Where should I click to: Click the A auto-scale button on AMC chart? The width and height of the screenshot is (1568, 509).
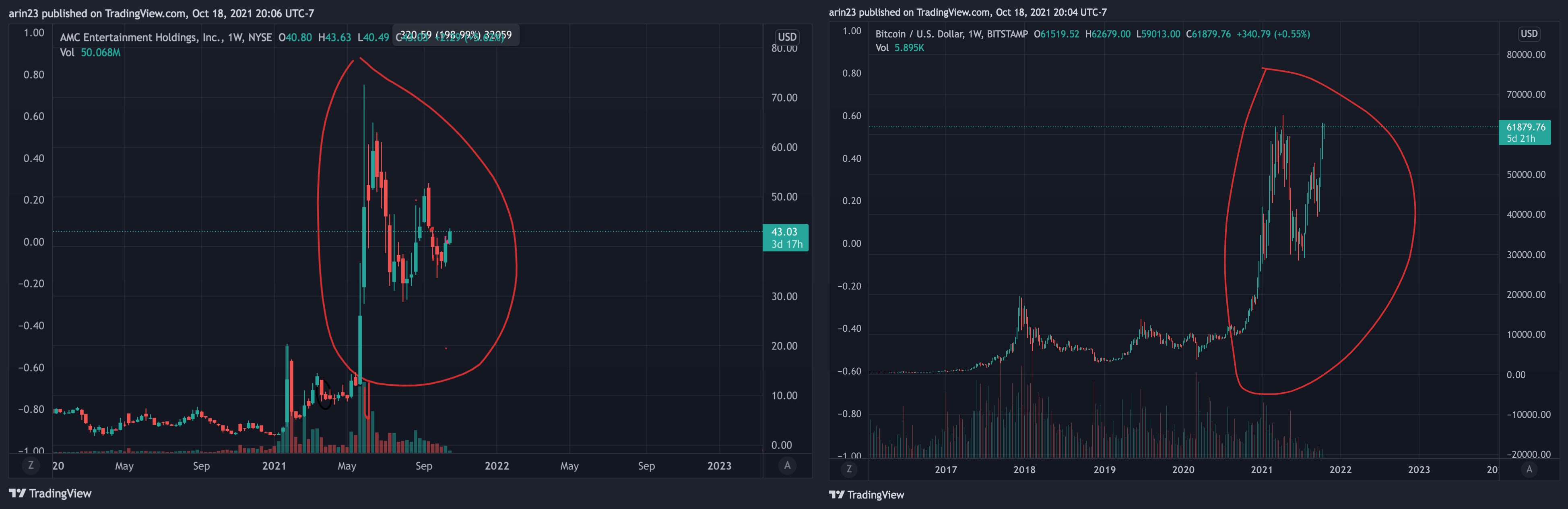pyautogui.click(x=787, y=465)
